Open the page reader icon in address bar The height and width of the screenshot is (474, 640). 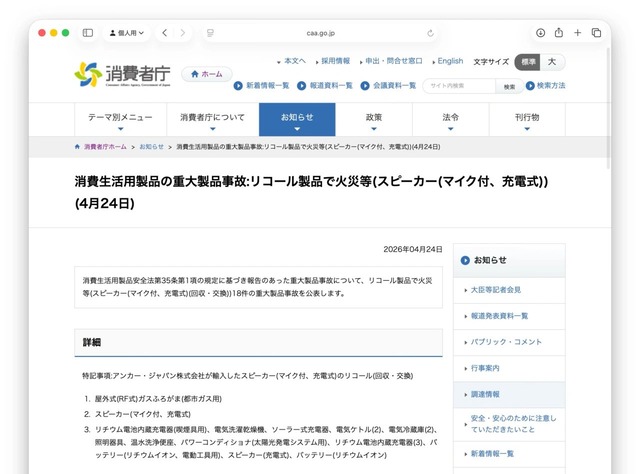point(210,33)
